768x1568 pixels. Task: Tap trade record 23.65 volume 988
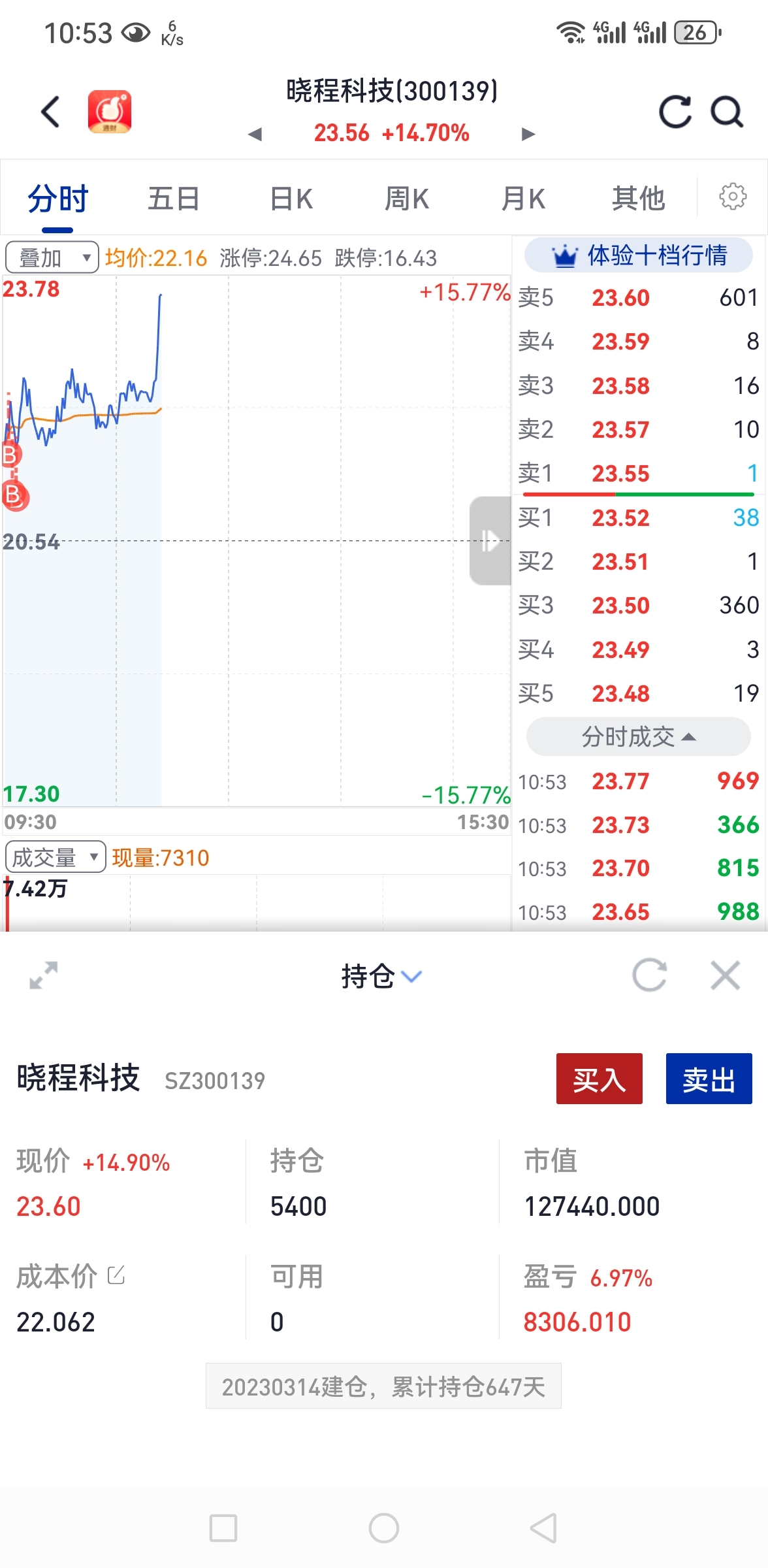tap(639, 913)
